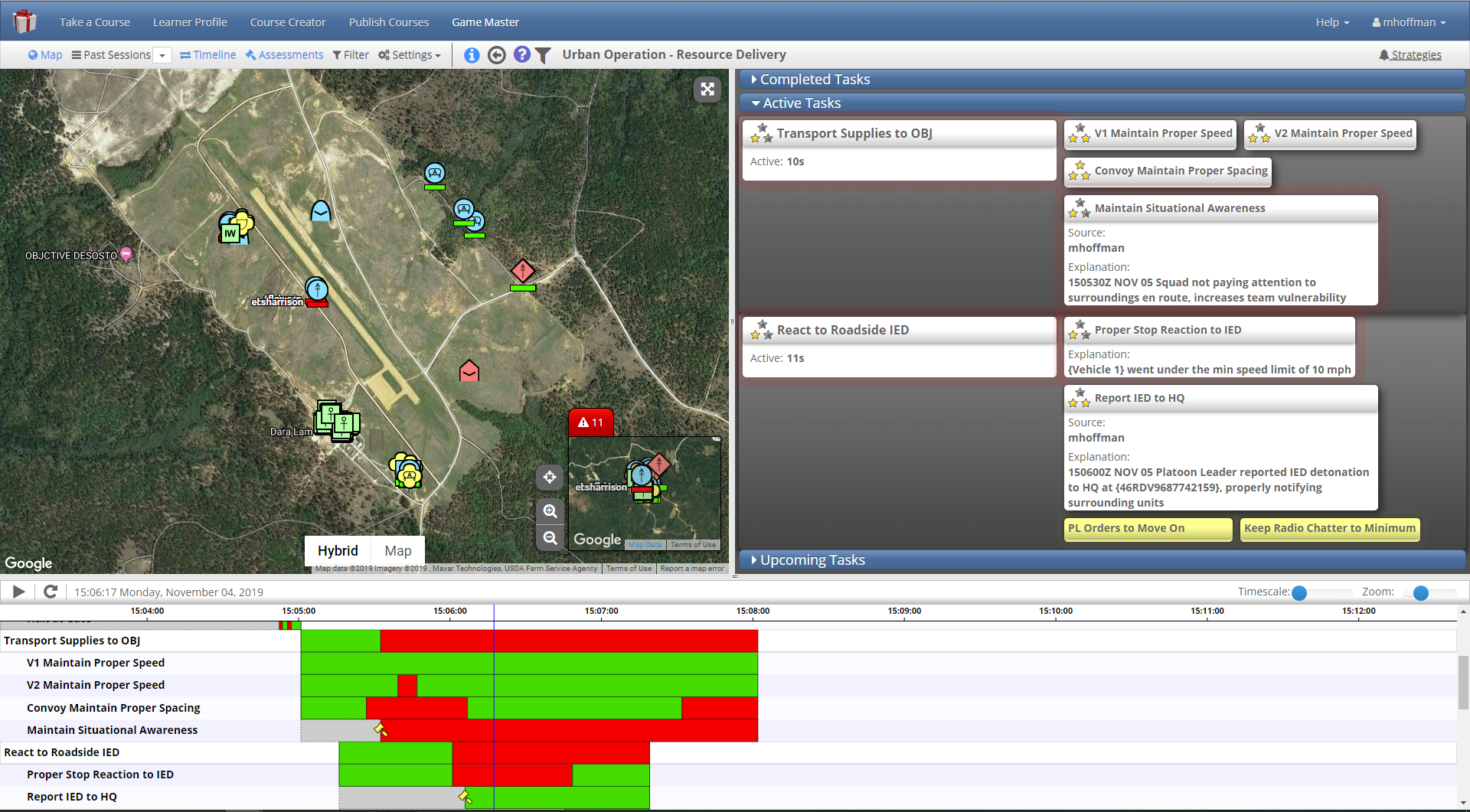Click the map recenter crosshair button
Screen dimensions: 1470x812
[x=550, y=478]
